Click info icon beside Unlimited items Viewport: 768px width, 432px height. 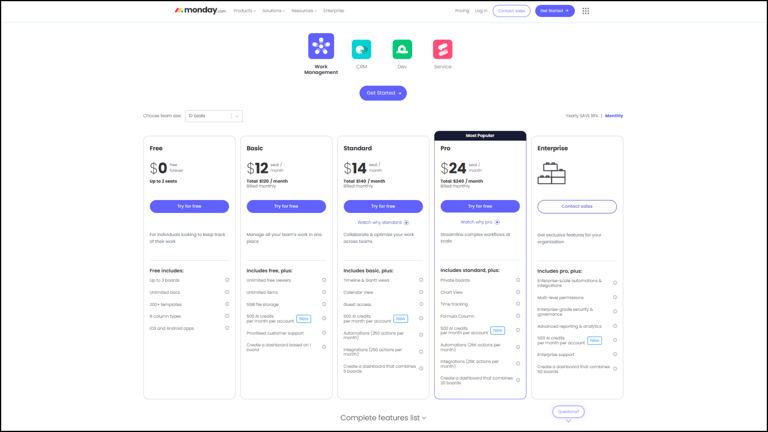324,292
